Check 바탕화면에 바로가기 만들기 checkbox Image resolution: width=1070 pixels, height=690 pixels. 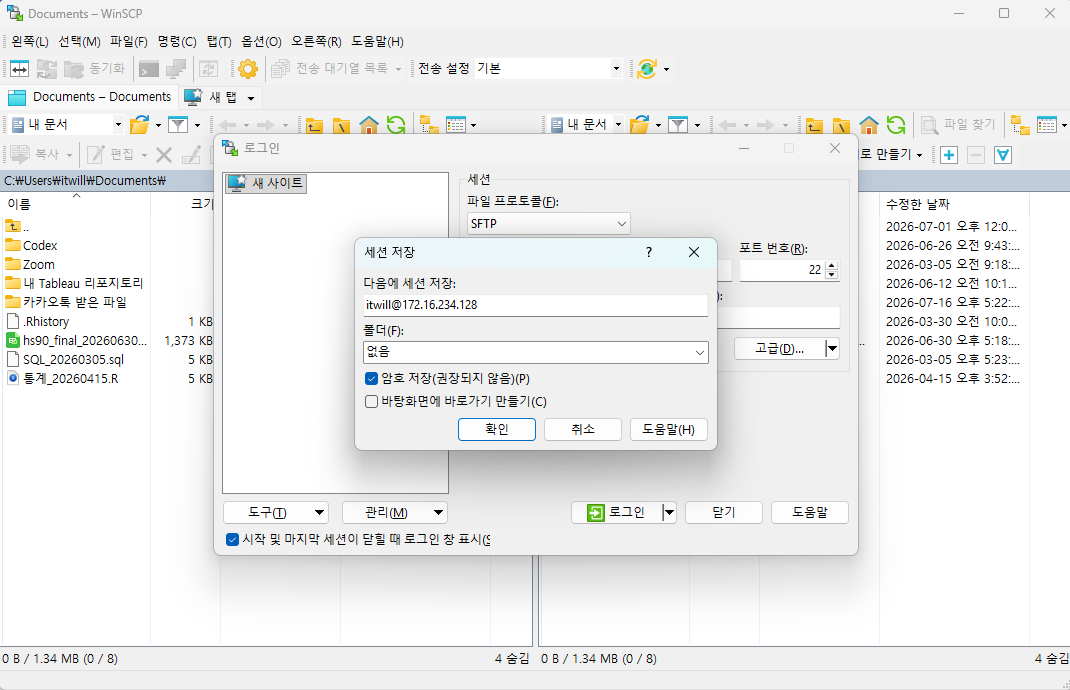371,401
